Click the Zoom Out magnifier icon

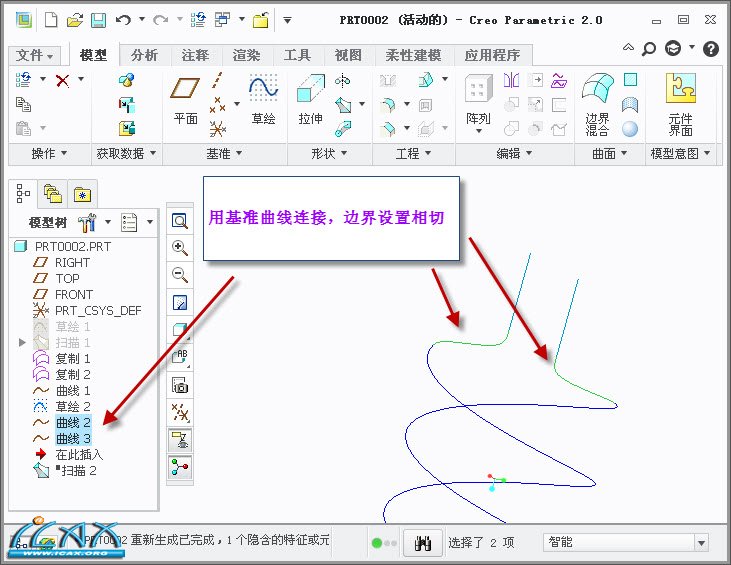pyautogui.click(x=180, y=275)
